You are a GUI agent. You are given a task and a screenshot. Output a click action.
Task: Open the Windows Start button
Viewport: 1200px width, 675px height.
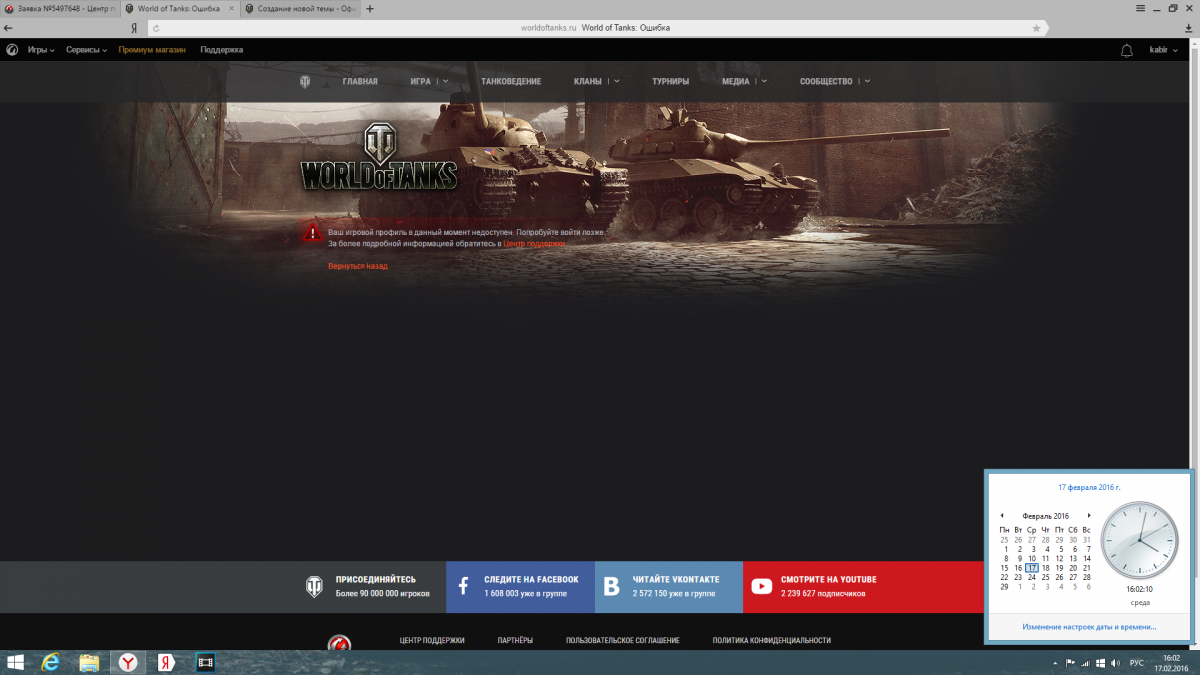tap(15, 662)
